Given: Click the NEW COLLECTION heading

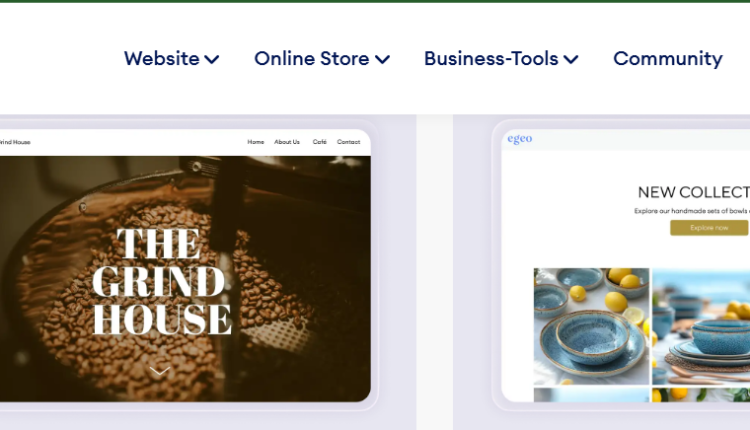Looking at the screenshot, I should (694, 192).
